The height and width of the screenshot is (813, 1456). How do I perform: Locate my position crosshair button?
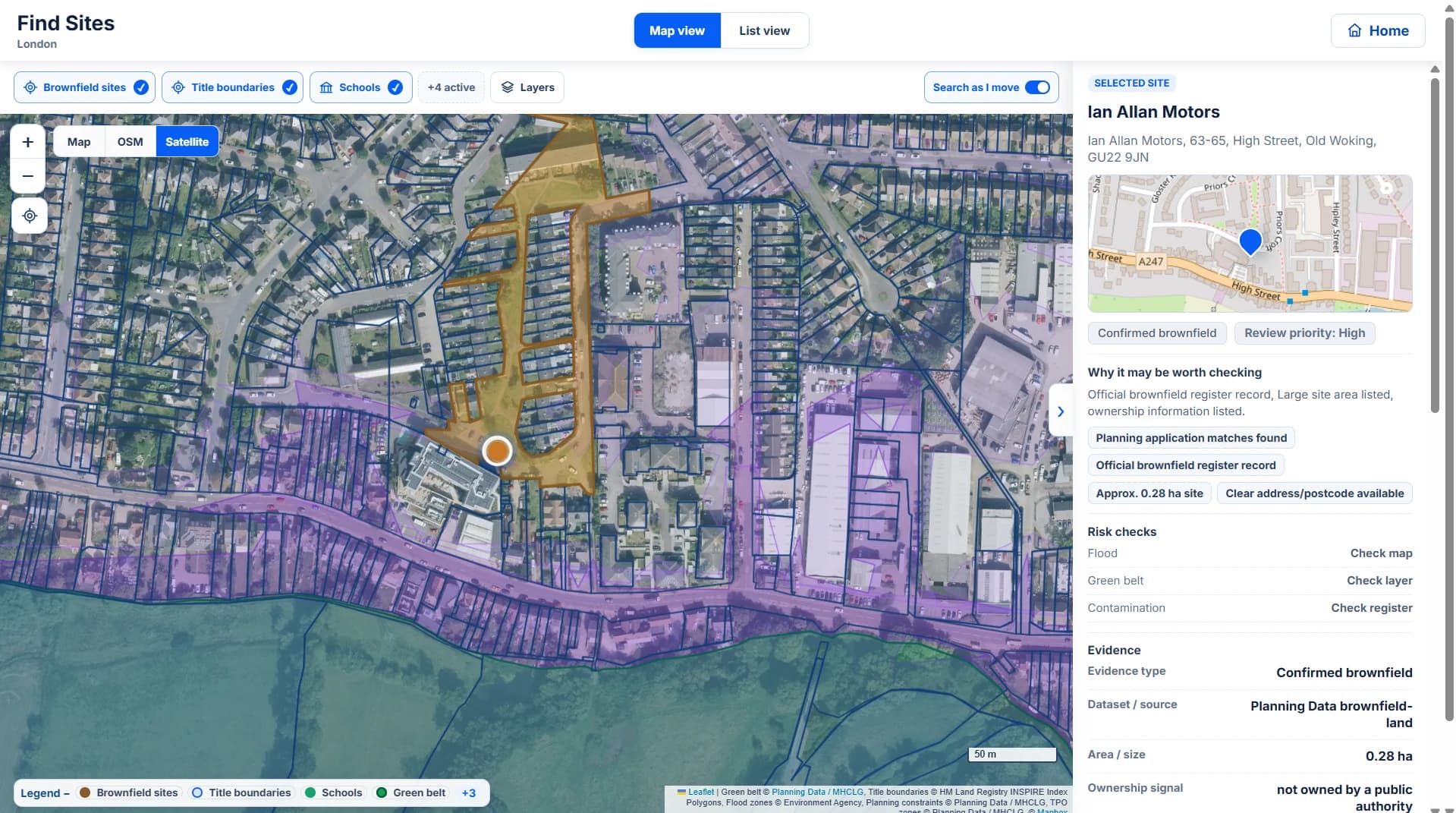[x=30, y=216]
